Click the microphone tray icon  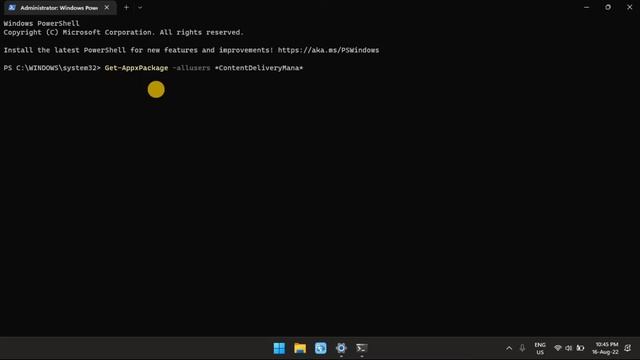pyautogui.click(x=522, y=348)
